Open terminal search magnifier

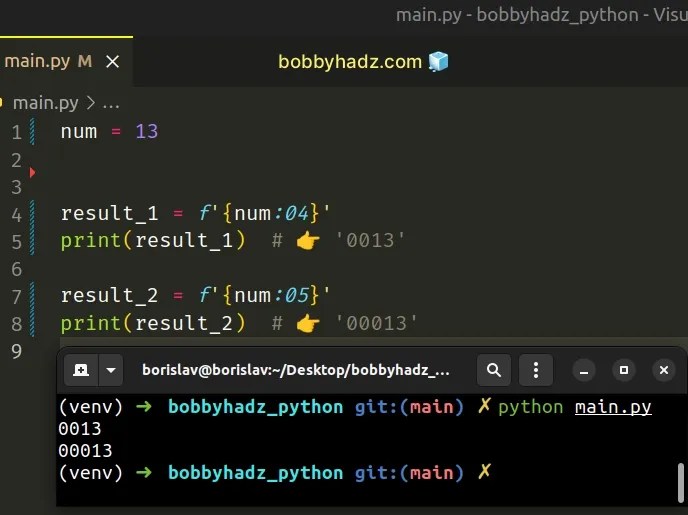click(494, 370)
